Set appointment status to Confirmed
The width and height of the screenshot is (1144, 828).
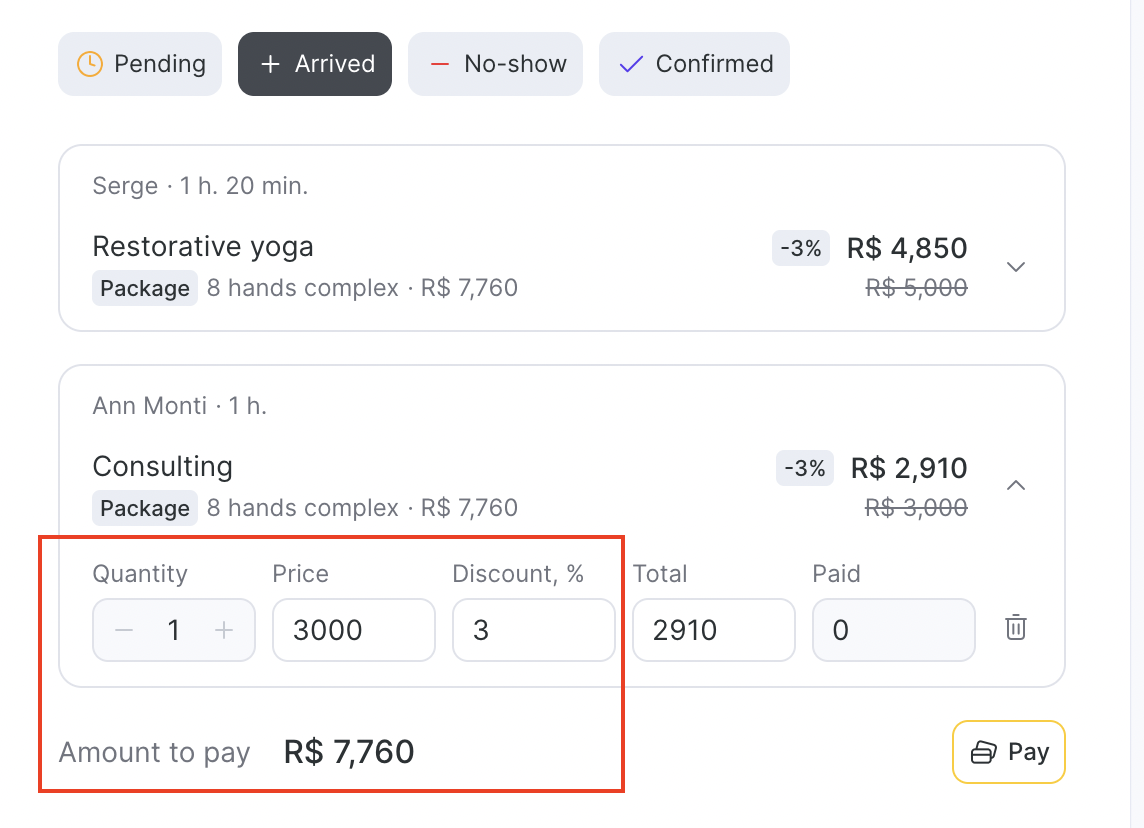click(694, 64)
